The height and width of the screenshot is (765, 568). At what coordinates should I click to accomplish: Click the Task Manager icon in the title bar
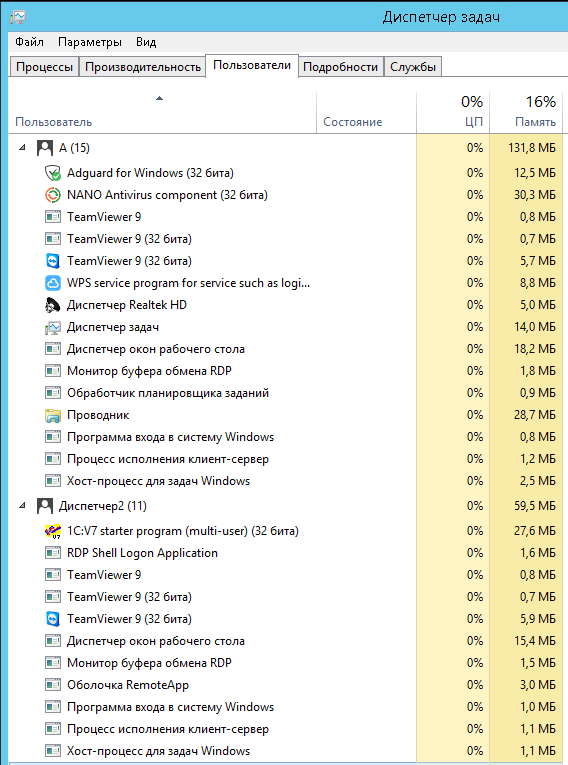[x=18, y=17]
